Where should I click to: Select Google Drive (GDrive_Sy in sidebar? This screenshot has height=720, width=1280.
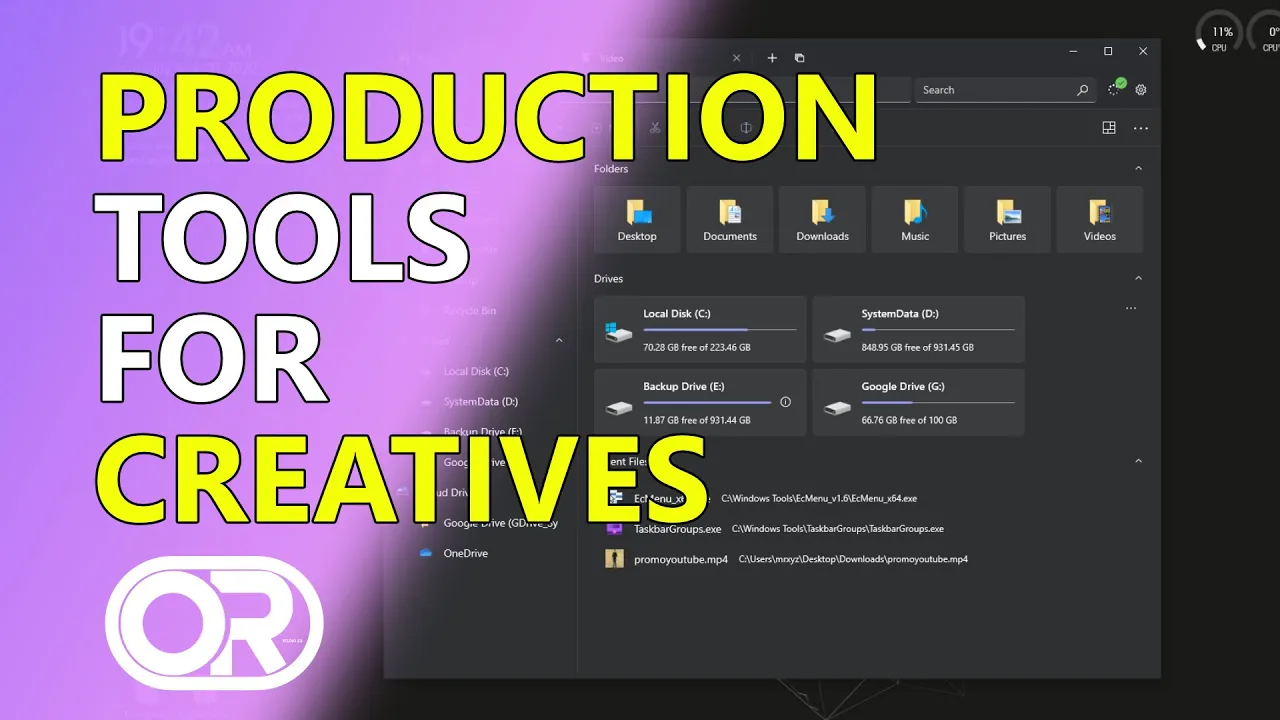coord(500,523)
